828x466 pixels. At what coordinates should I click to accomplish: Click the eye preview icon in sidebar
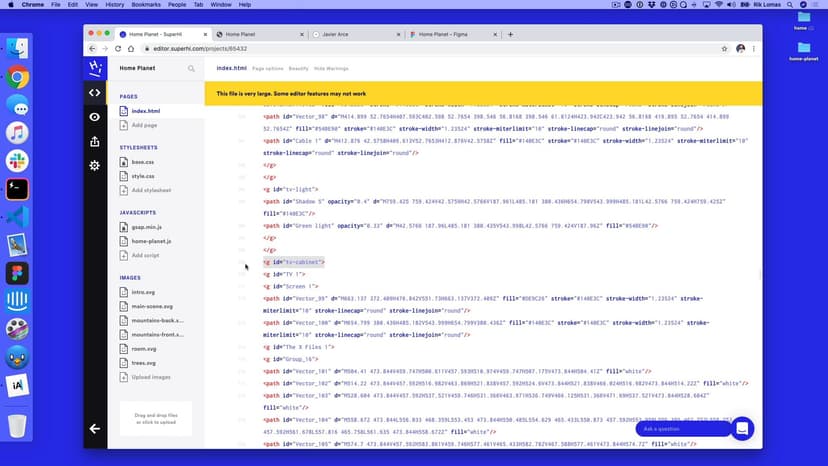tap(94, 117)
